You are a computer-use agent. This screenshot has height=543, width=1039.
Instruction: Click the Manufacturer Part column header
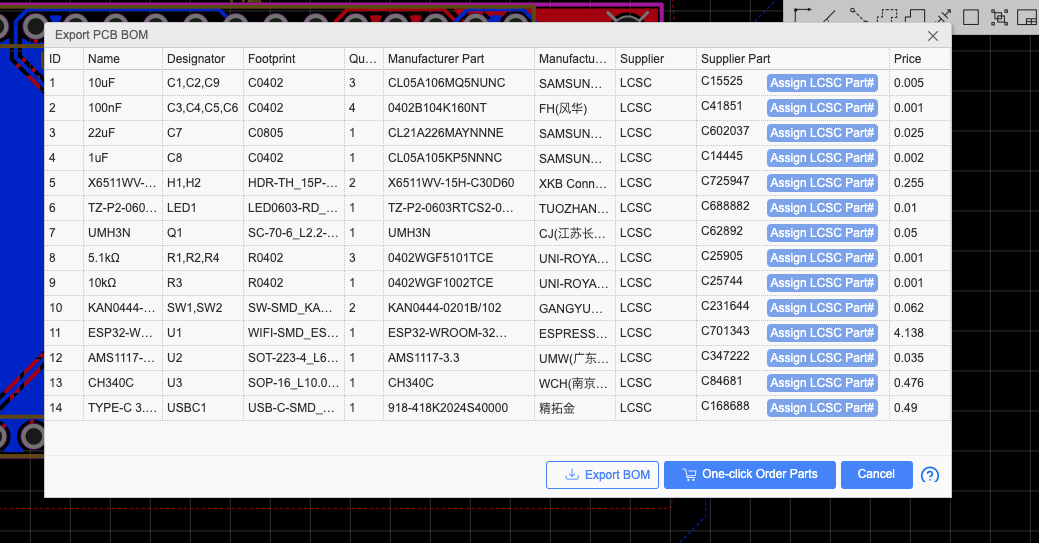click(436, 59)
